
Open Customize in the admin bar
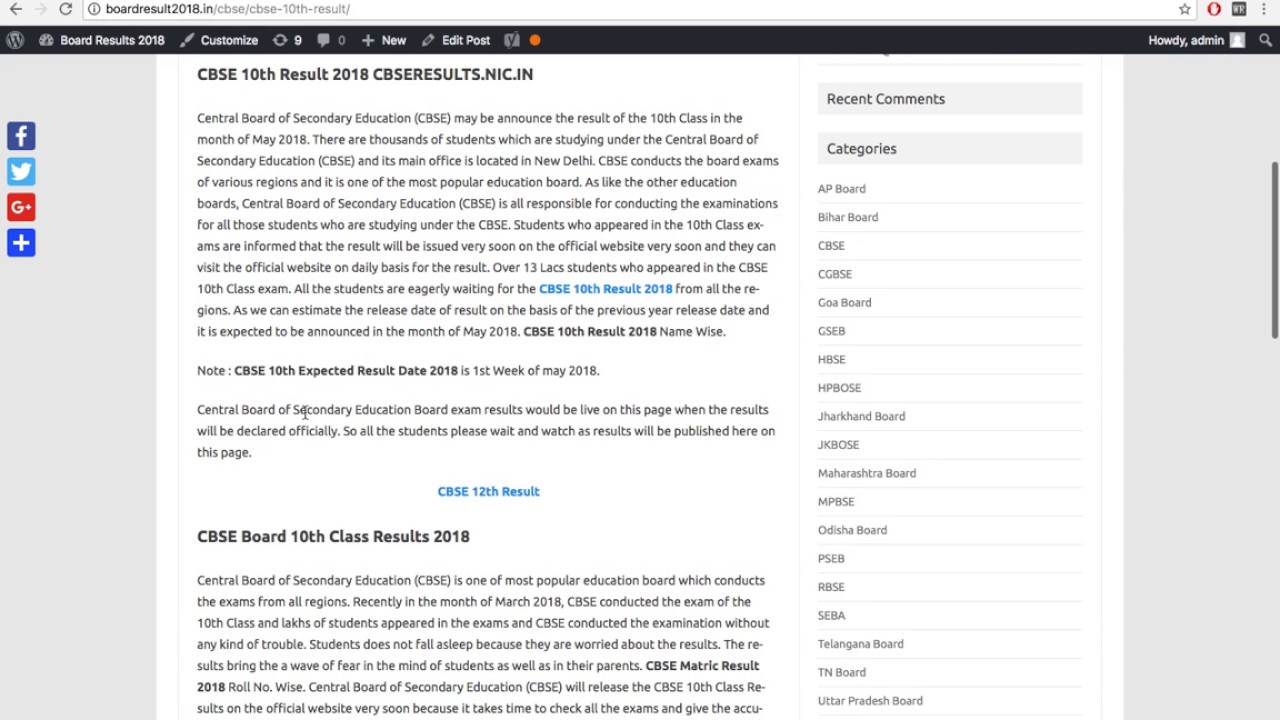[219, 40]
